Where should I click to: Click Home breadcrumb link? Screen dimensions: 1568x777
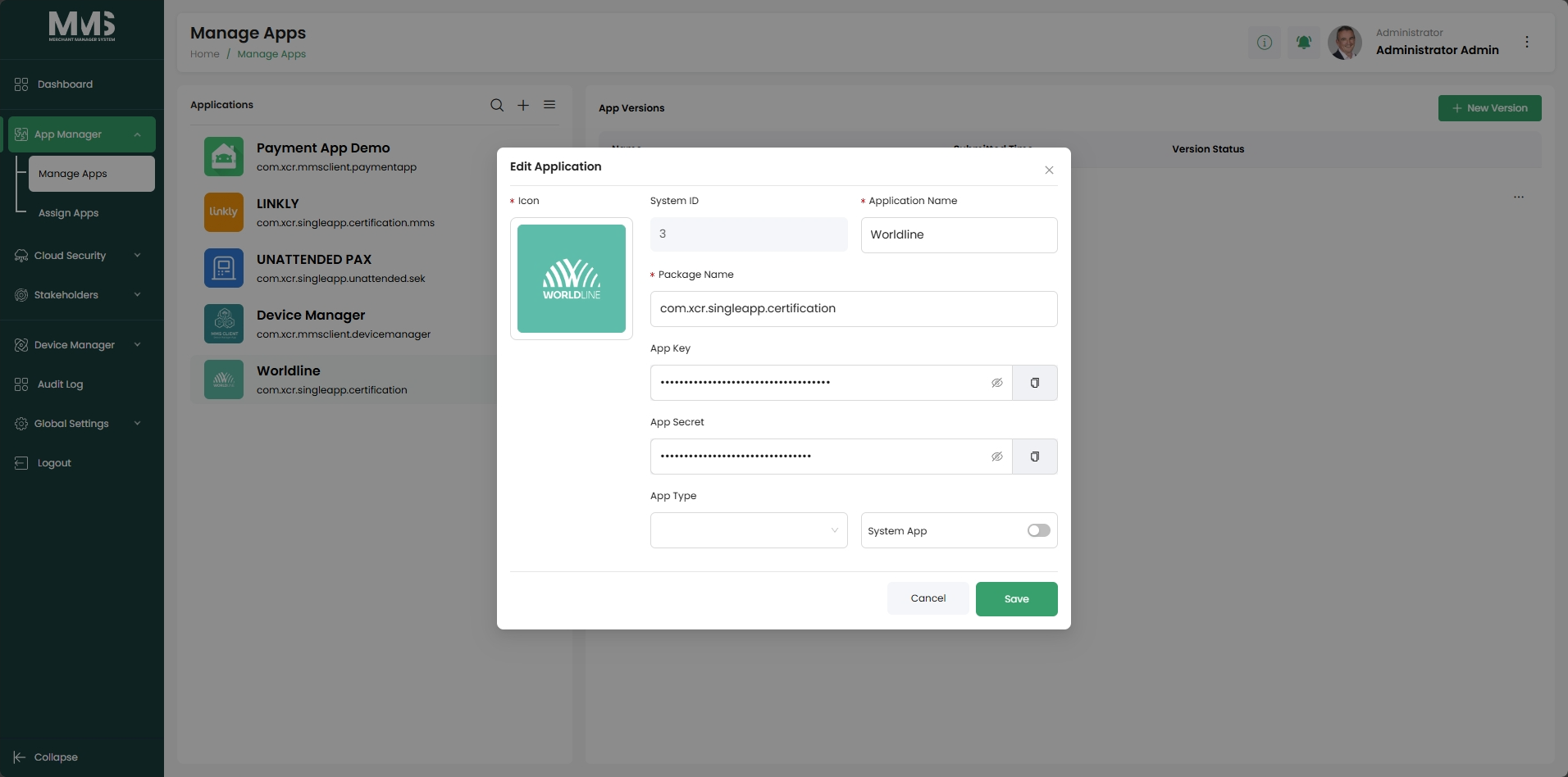(205, 54)
